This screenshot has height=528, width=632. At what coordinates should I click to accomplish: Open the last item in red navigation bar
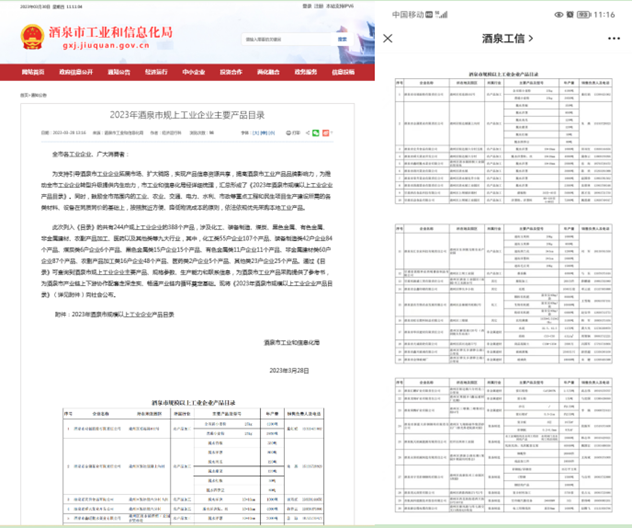[x=343, y=72]
